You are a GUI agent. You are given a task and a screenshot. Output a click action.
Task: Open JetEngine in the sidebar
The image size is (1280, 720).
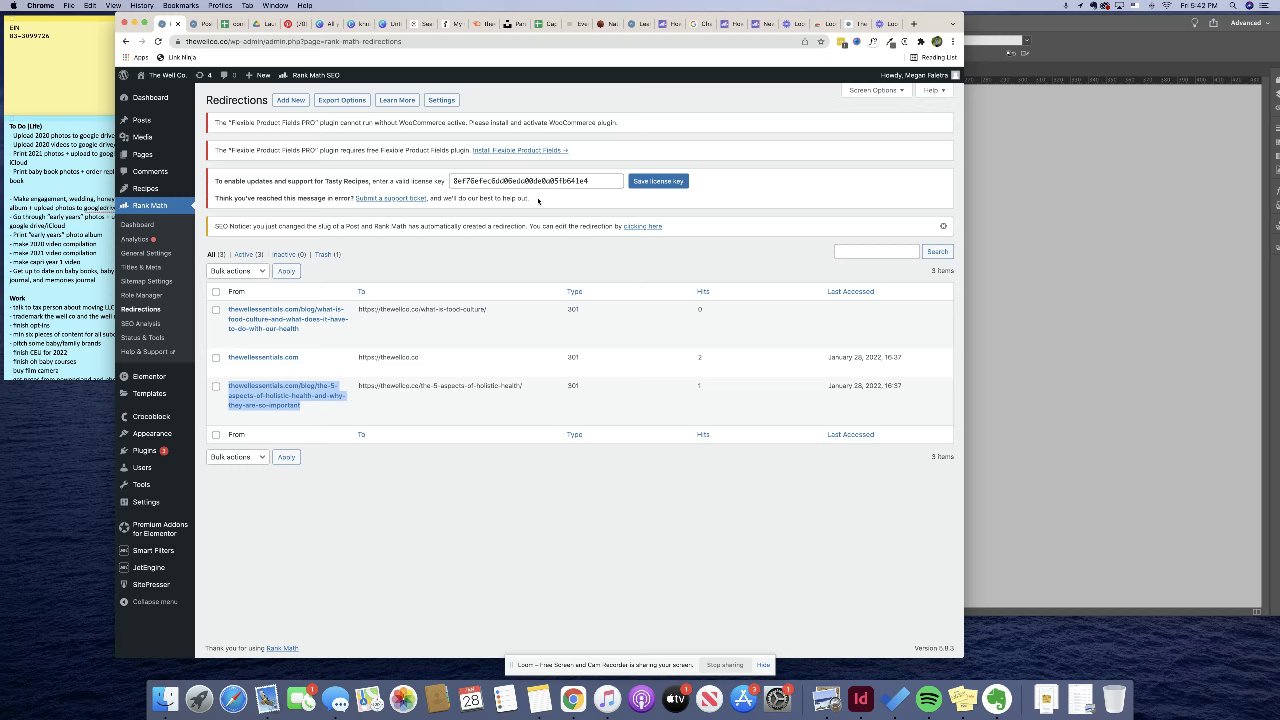click(x=149, y=567)
